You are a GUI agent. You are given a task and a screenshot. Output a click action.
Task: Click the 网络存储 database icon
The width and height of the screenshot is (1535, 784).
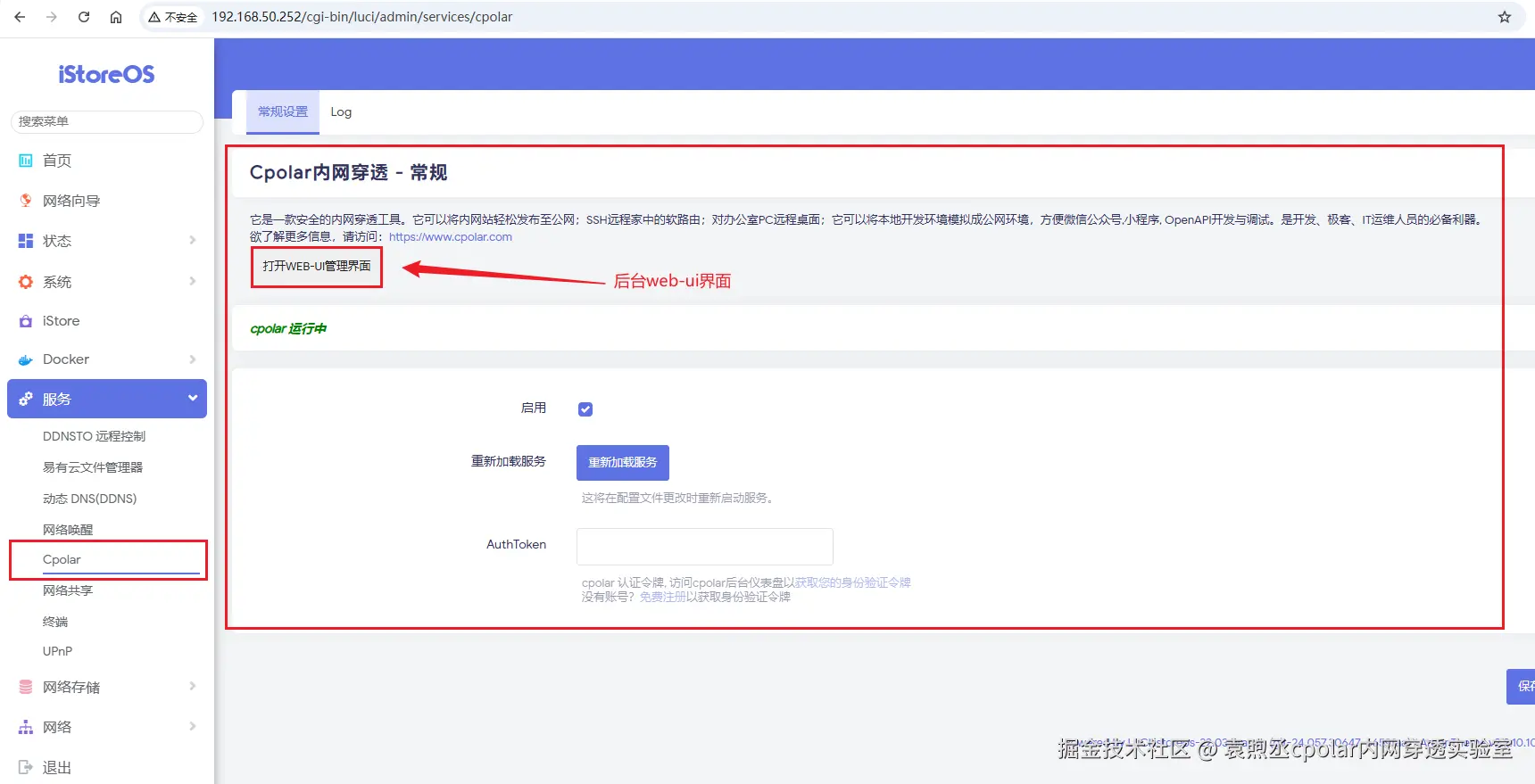click(x=26, y=687)
